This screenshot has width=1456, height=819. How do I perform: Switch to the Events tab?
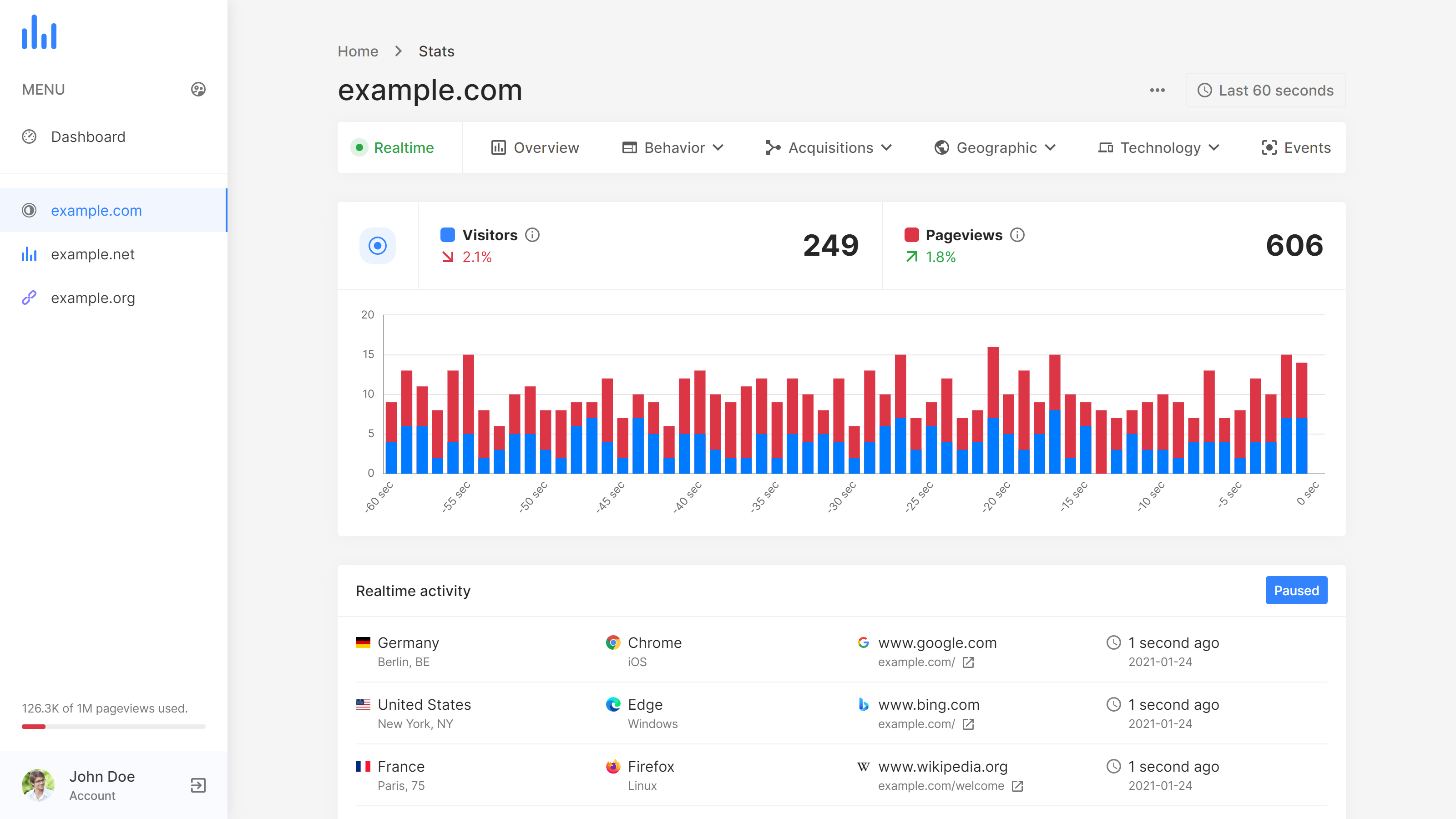pyautogui.click(x=1295, y=147)
